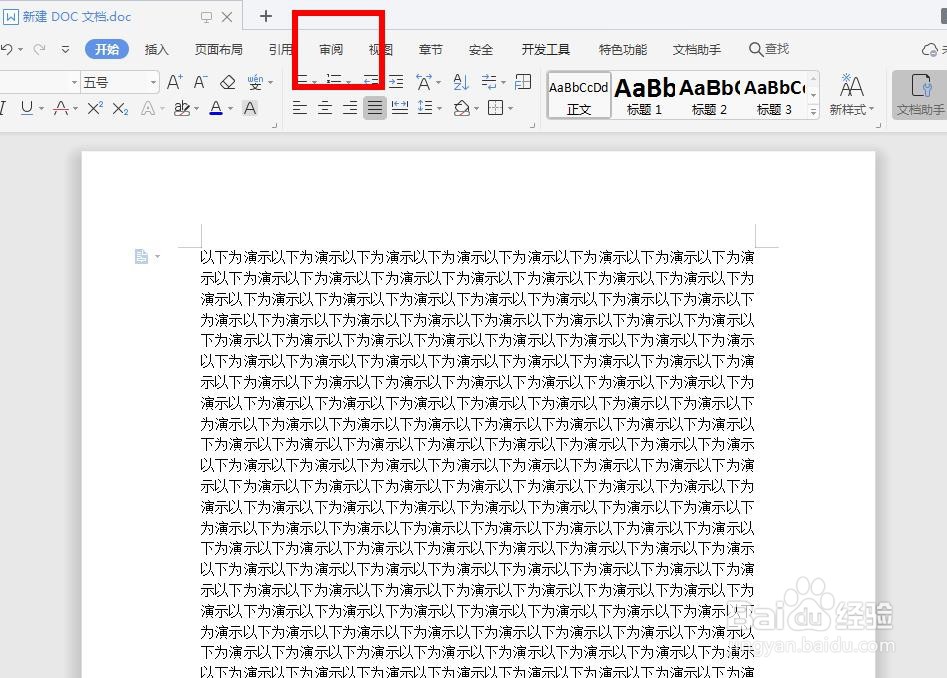The height and width of the screenshot is (678, 947).
Task: Select the subscript X₂ icon
Action: (x=120, y=109)
